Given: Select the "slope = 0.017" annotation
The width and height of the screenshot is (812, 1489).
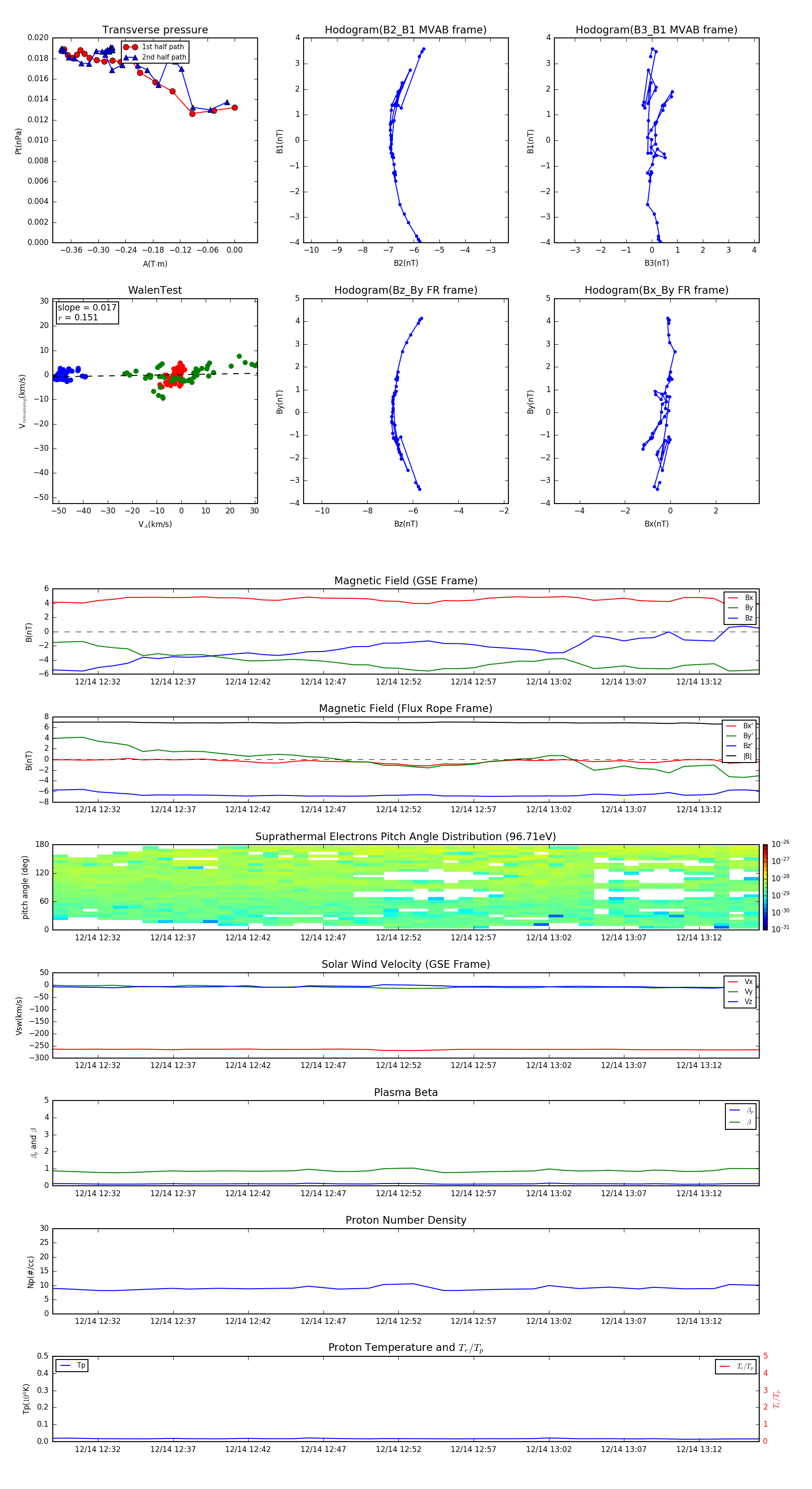Looking at the screenshot, I should coord(87,308).
